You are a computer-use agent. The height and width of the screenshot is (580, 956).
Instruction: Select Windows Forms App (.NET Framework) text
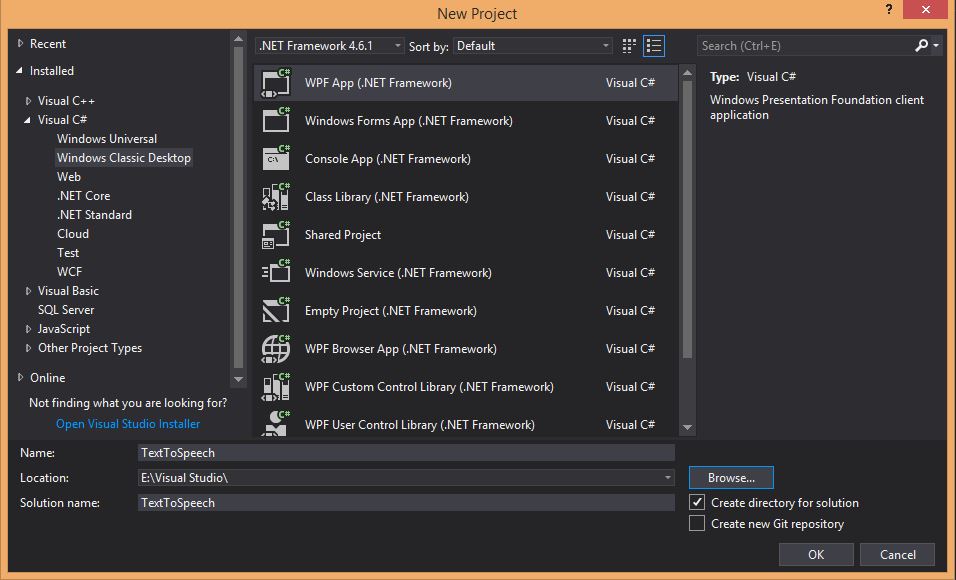(x=408, y=121)
